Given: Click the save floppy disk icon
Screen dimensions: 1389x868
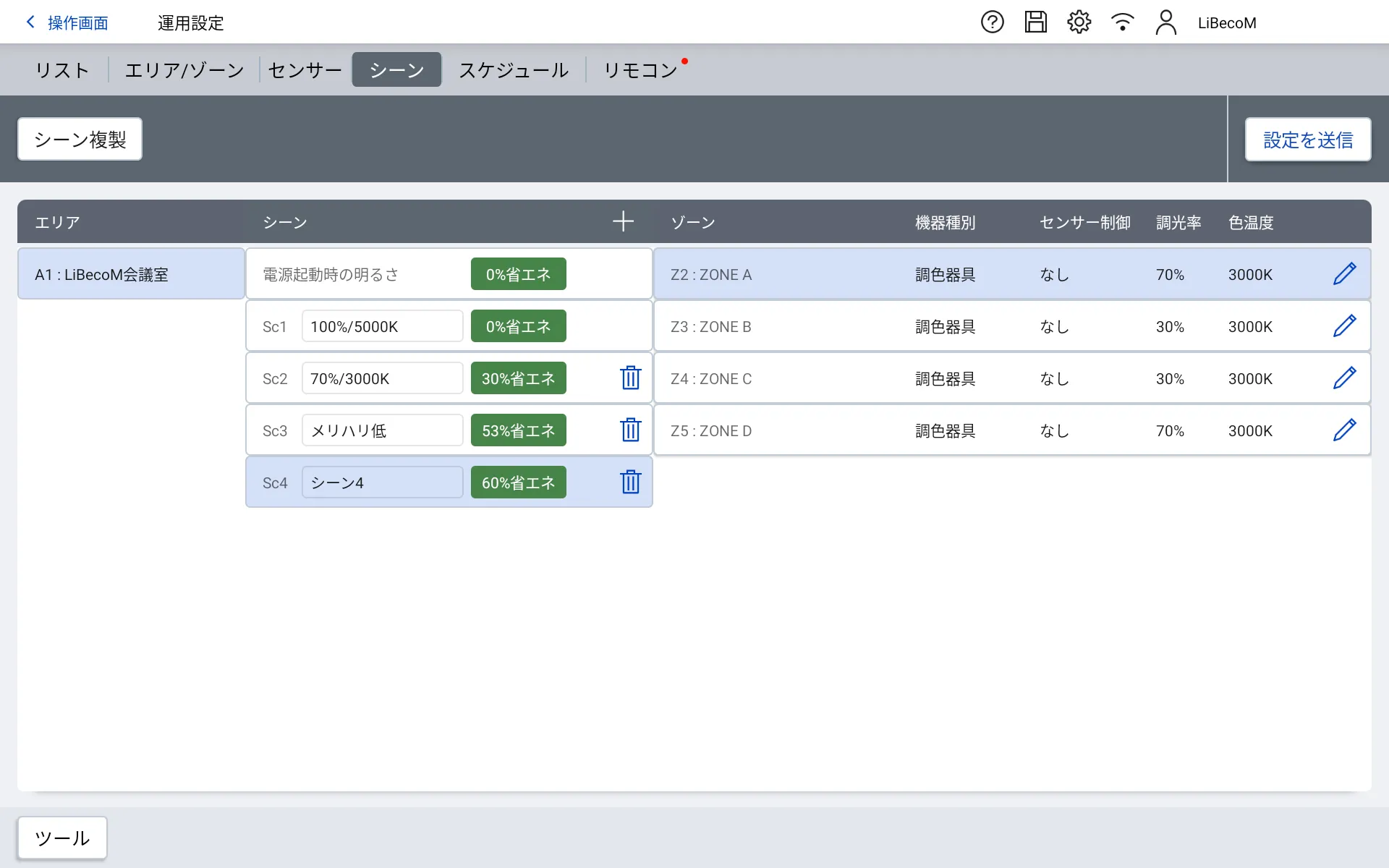Looking at the screenshot, I should 1035,22.
